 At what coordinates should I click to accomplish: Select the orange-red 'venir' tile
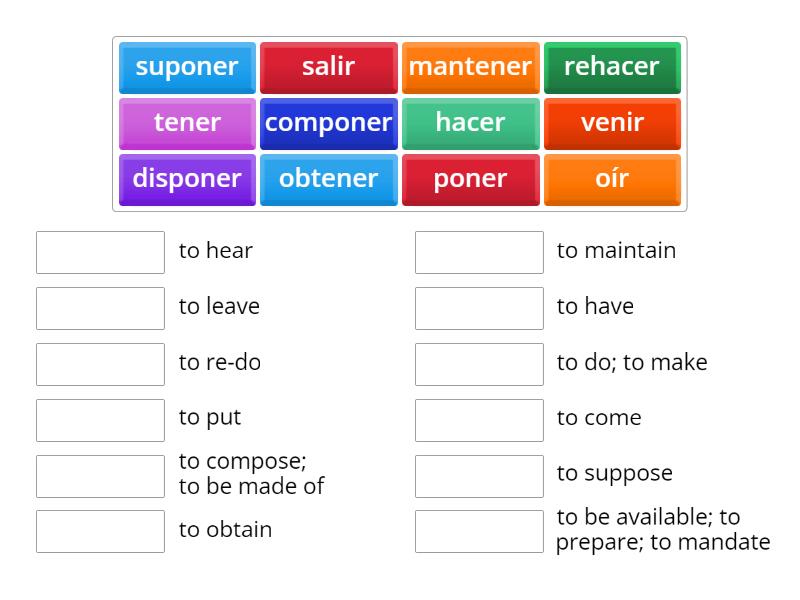[612, 123]
